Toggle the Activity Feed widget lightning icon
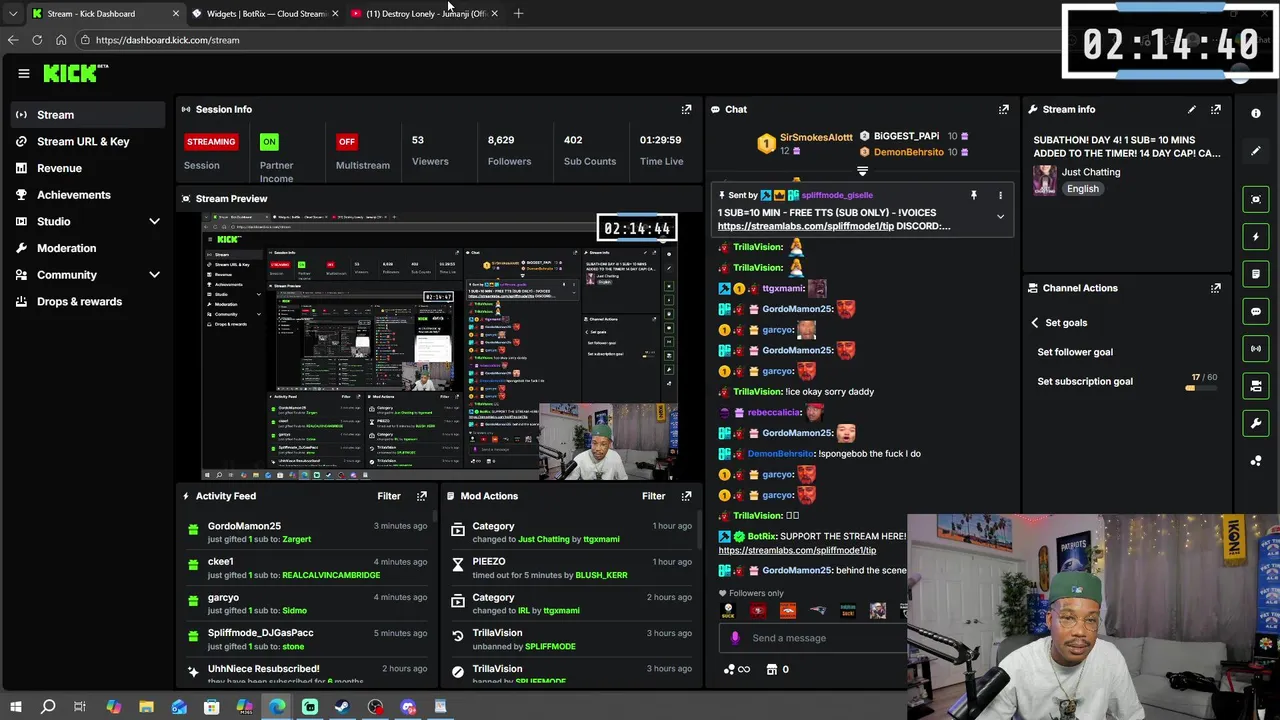 [x=1256, y=237]
